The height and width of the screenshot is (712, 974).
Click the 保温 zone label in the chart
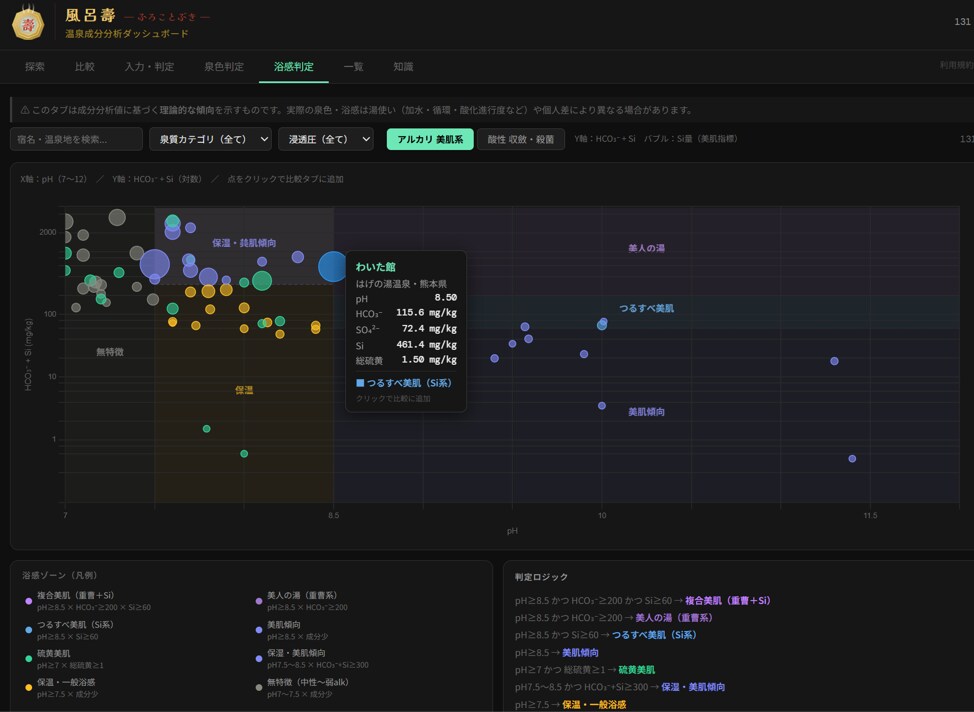(244, 390)
